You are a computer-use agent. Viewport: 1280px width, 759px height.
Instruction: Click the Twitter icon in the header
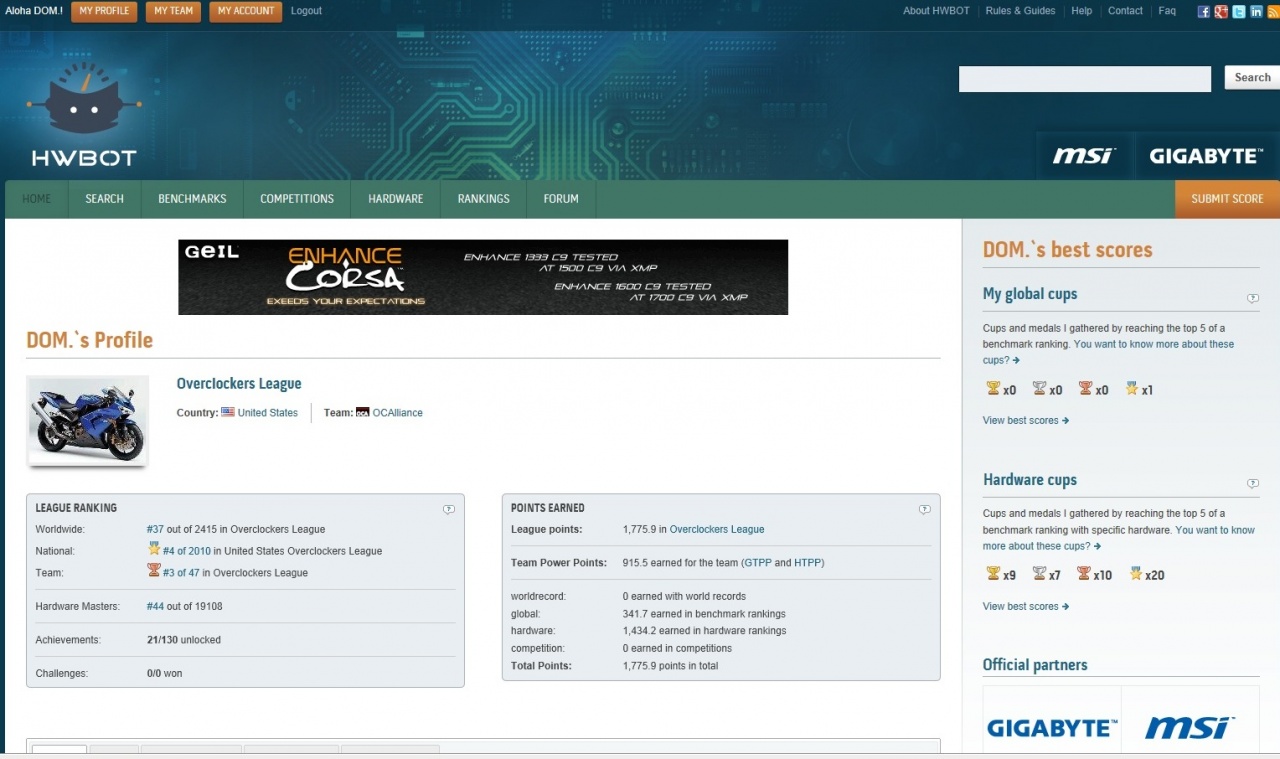click(1239, 12)
